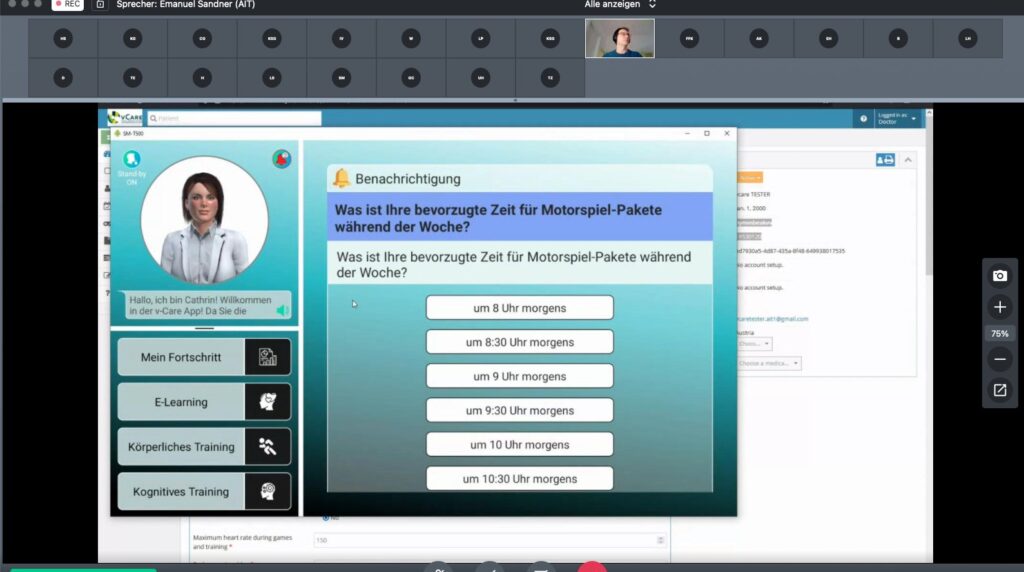Choose um 10 Uhr morgens
This screenshot has height=572, width=1024.
click(520, 445)
